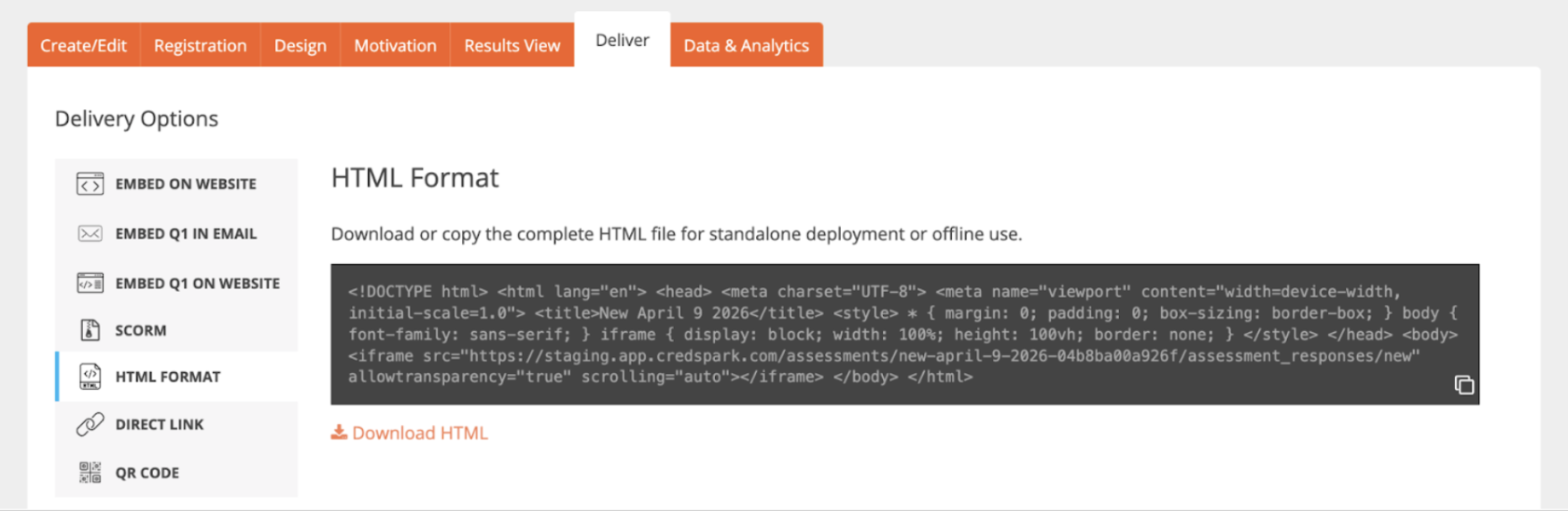Screen dimensions: 1568x511
Task: Click the Download HTML link
Action: coord(420,433)
